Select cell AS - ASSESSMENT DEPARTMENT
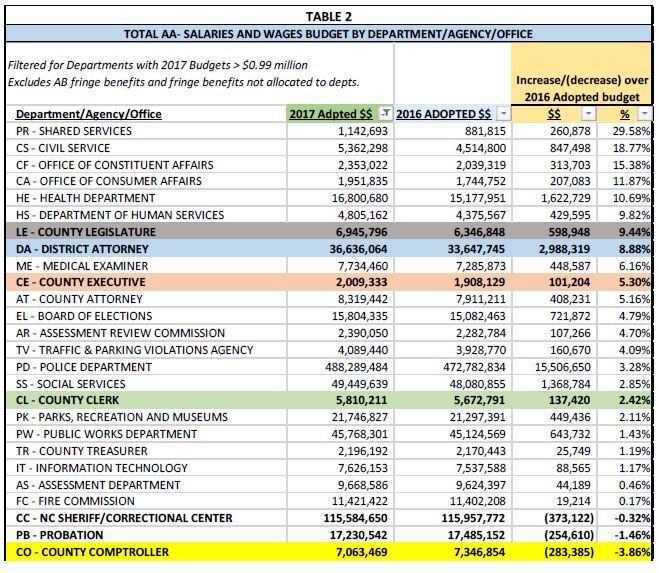The height and width of the screenshot is (573, 659). [x=147, y=485]
